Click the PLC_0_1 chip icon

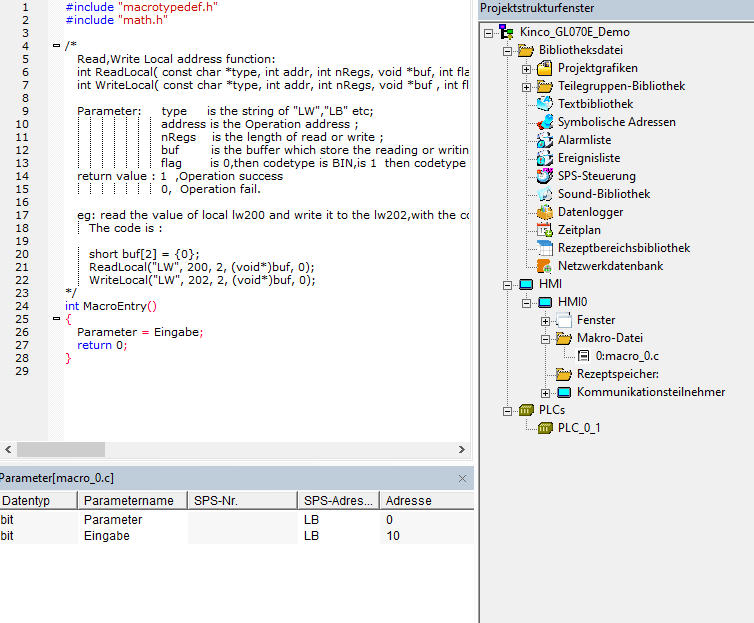(x=545, y=428)
